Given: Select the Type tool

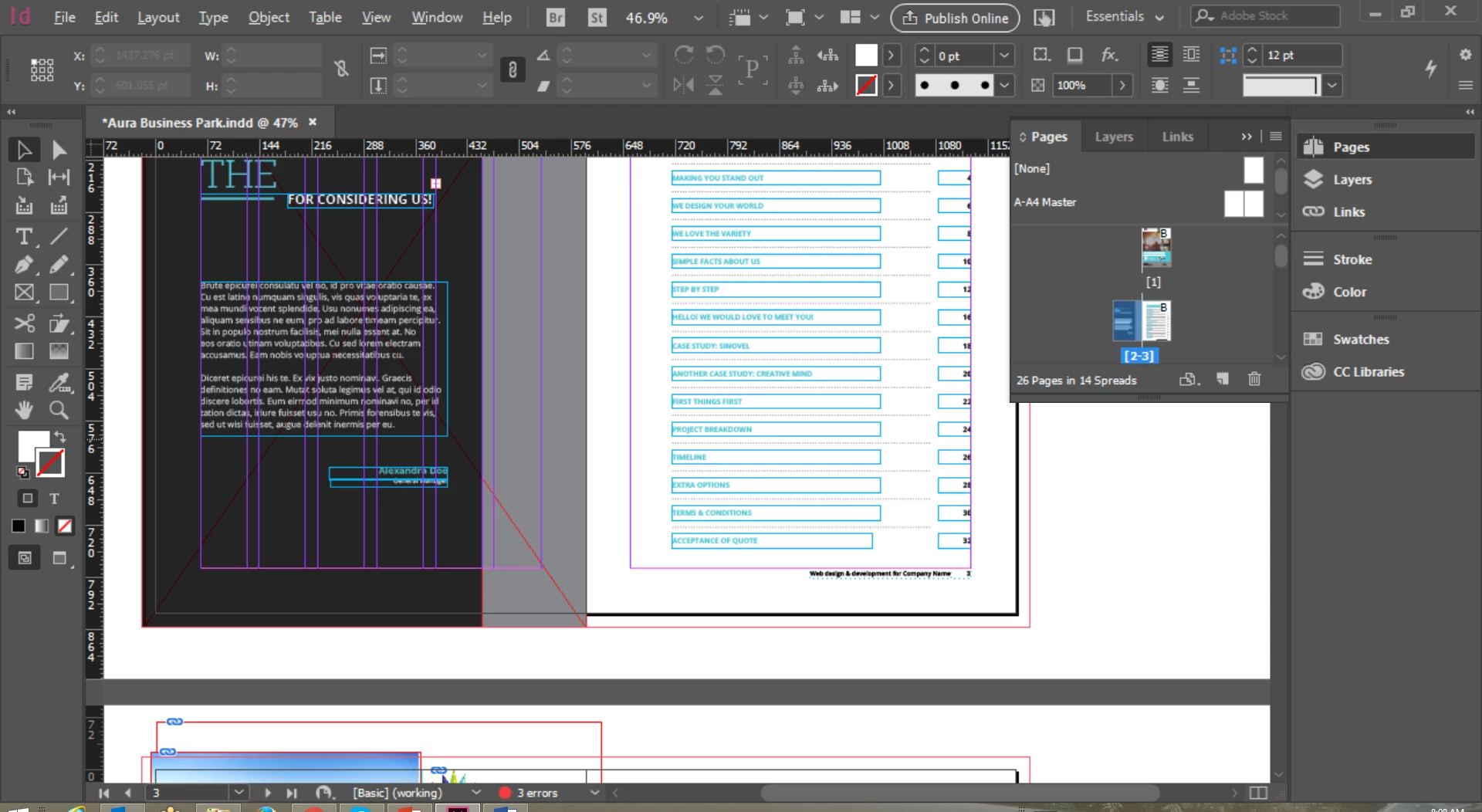Looking at the screenshot, I should 24,237.
